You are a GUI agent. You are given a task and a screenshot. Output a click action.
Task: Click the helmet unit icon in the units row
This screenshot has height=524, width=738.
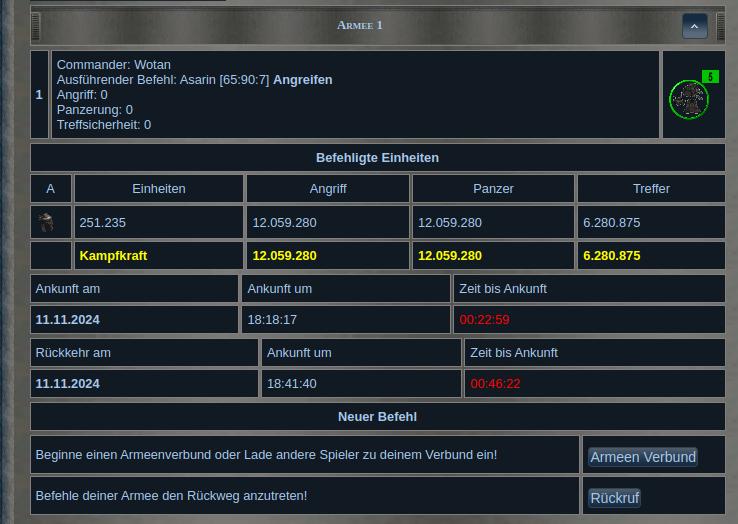47,222
